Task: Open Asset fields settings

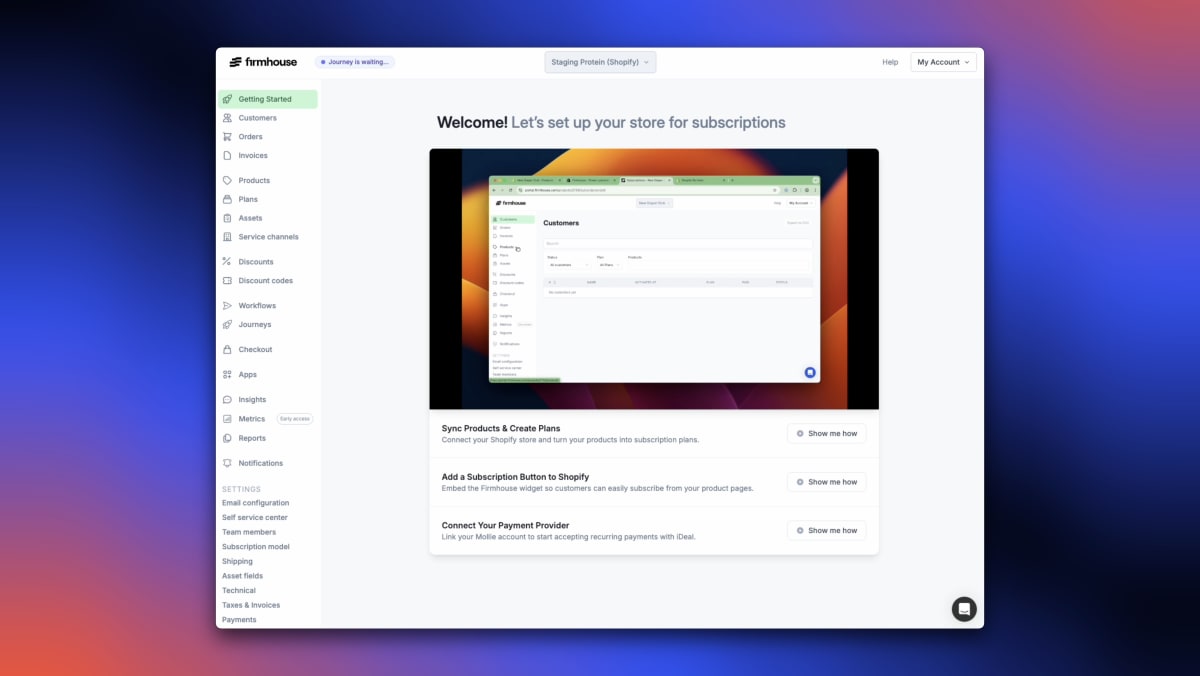Action: point(243,576)
